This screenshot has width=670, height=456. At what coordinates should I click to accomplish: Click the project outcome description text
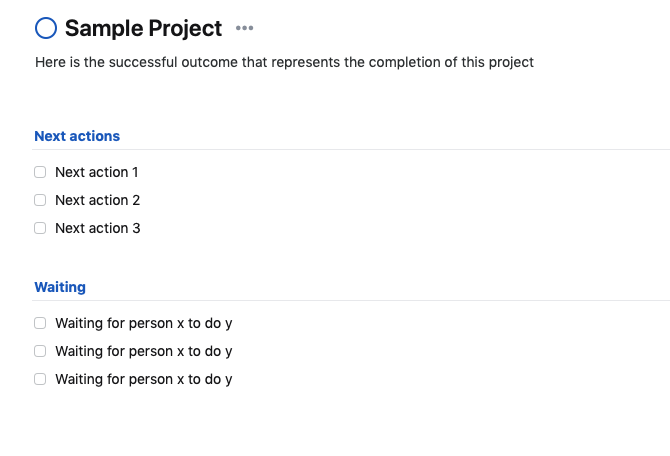point(284,62)
